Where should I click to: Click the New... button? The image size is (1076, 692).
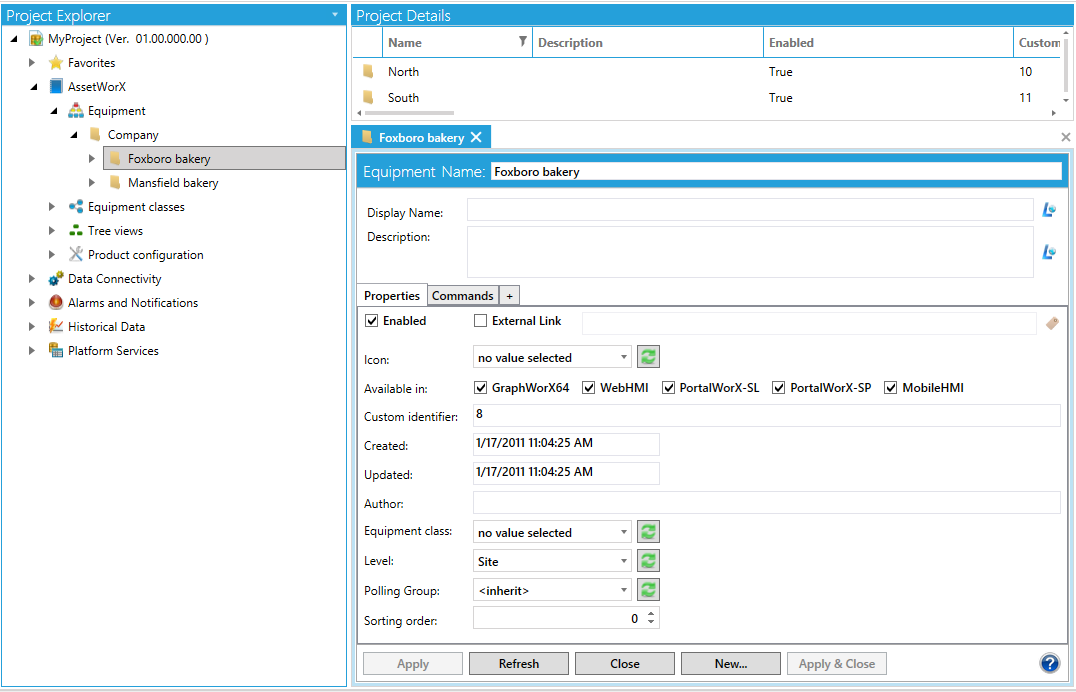[730, 663]
